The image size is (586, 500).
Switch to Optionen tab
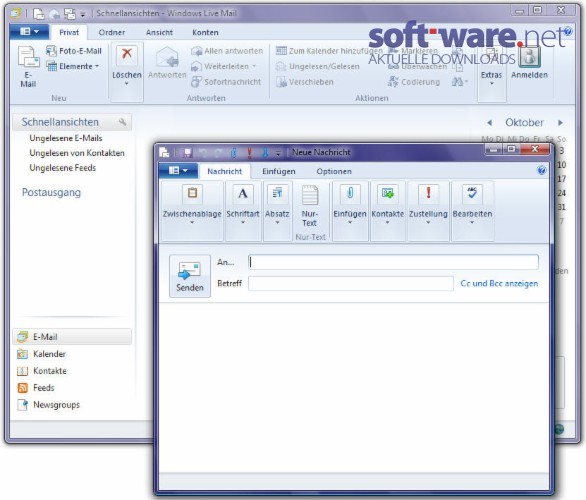[334, 171]
